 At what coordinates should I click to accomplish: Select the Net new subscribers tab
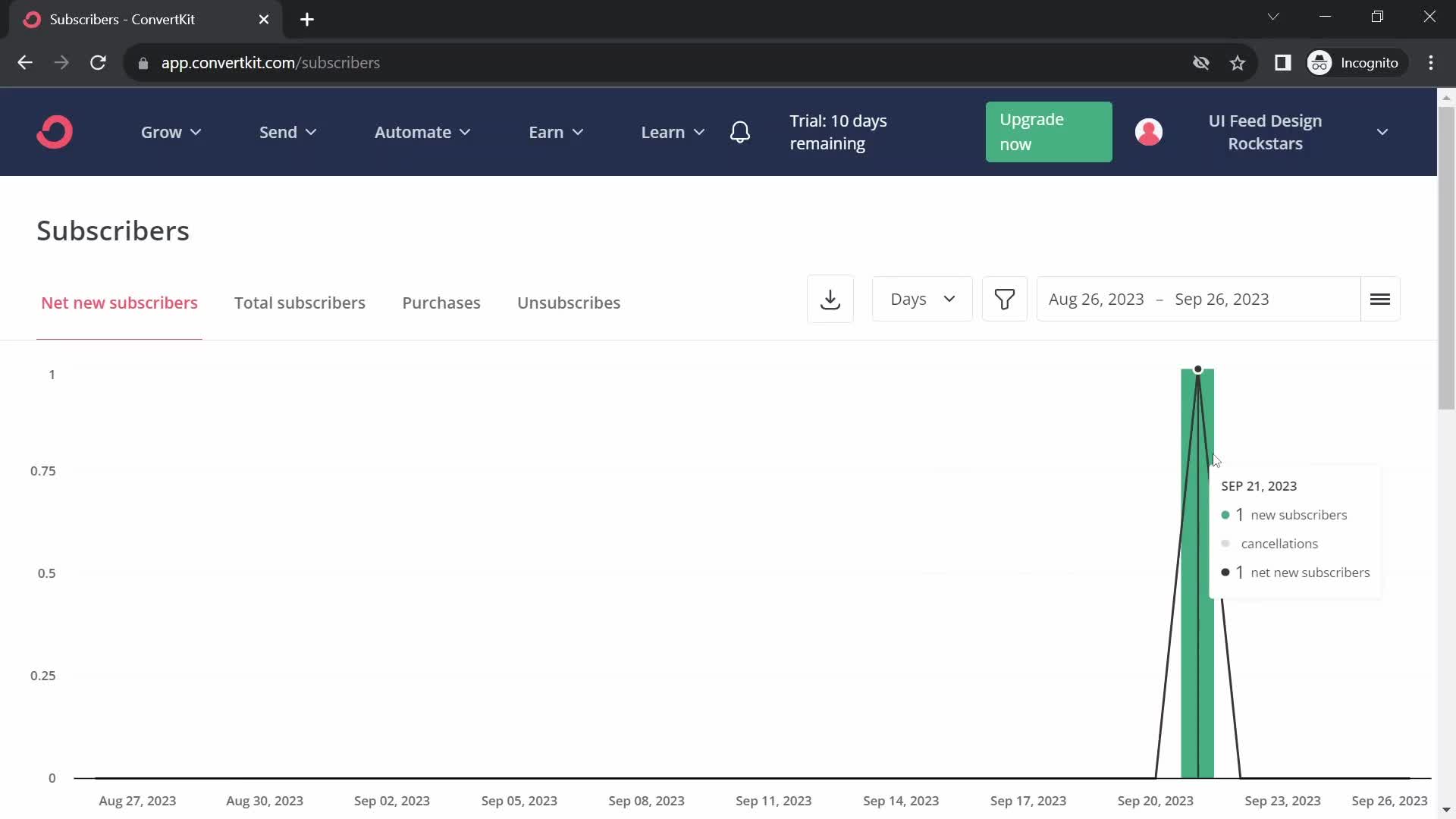119,303
